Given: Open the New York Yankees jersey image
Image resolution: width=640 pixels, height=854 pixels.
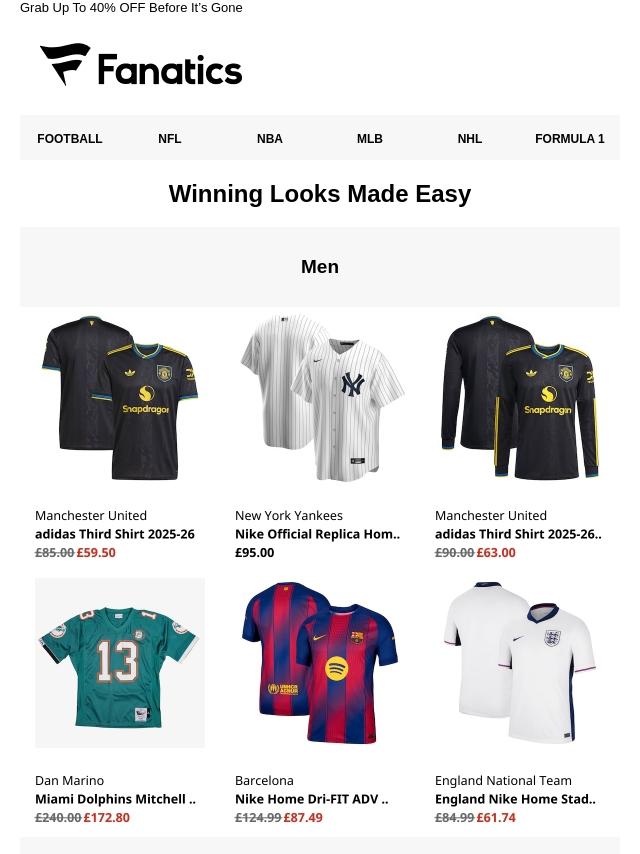Looking at the screenshot, I should coord(320,398).
